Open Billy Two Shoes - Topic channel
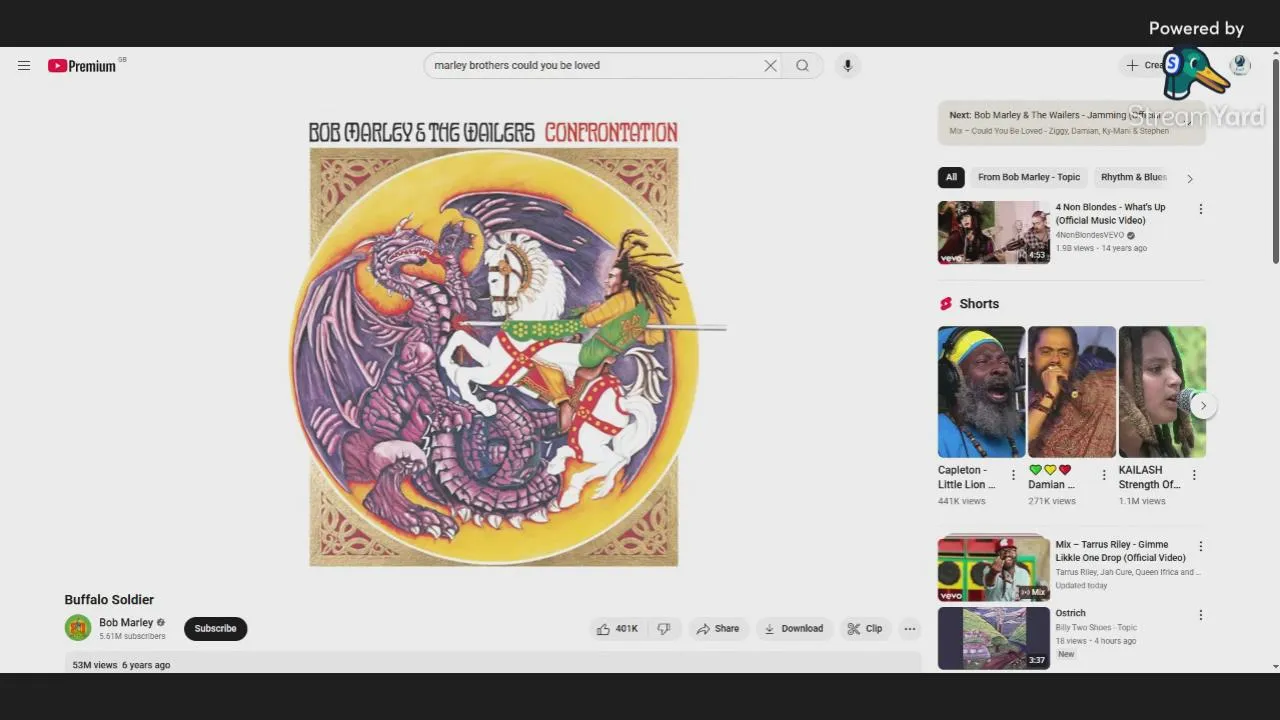The height and width of the screenshot is (720, 1280). [x=1096, y=628]
